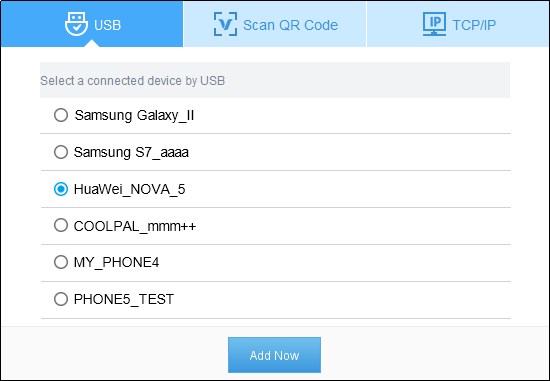Switch to the USB tab label
The height and width of the screenshot is (381, 550).
(108, 25)
